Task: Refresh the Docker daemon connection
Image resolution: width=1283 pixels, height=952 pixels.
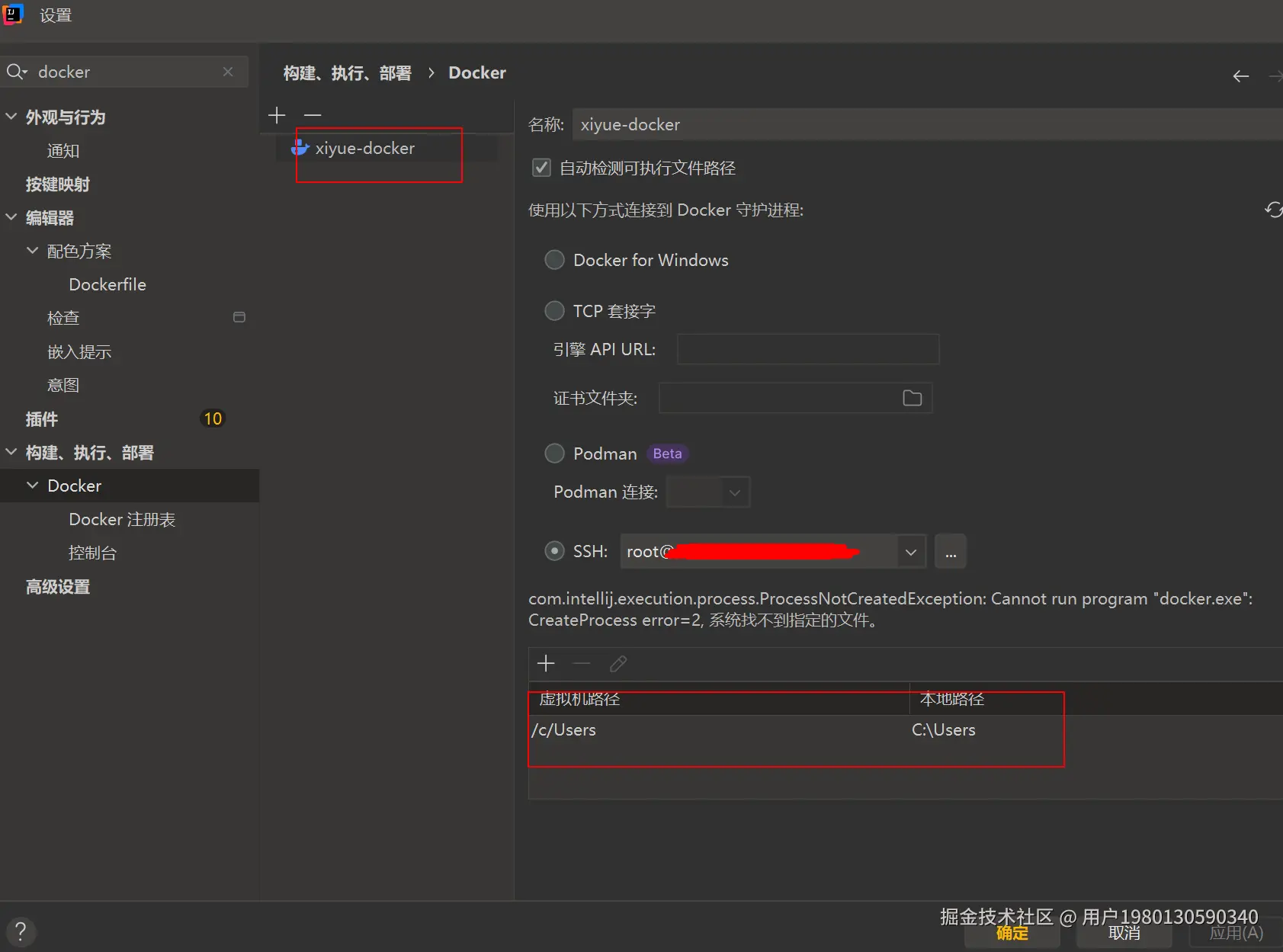Action: pos(1273,210)
